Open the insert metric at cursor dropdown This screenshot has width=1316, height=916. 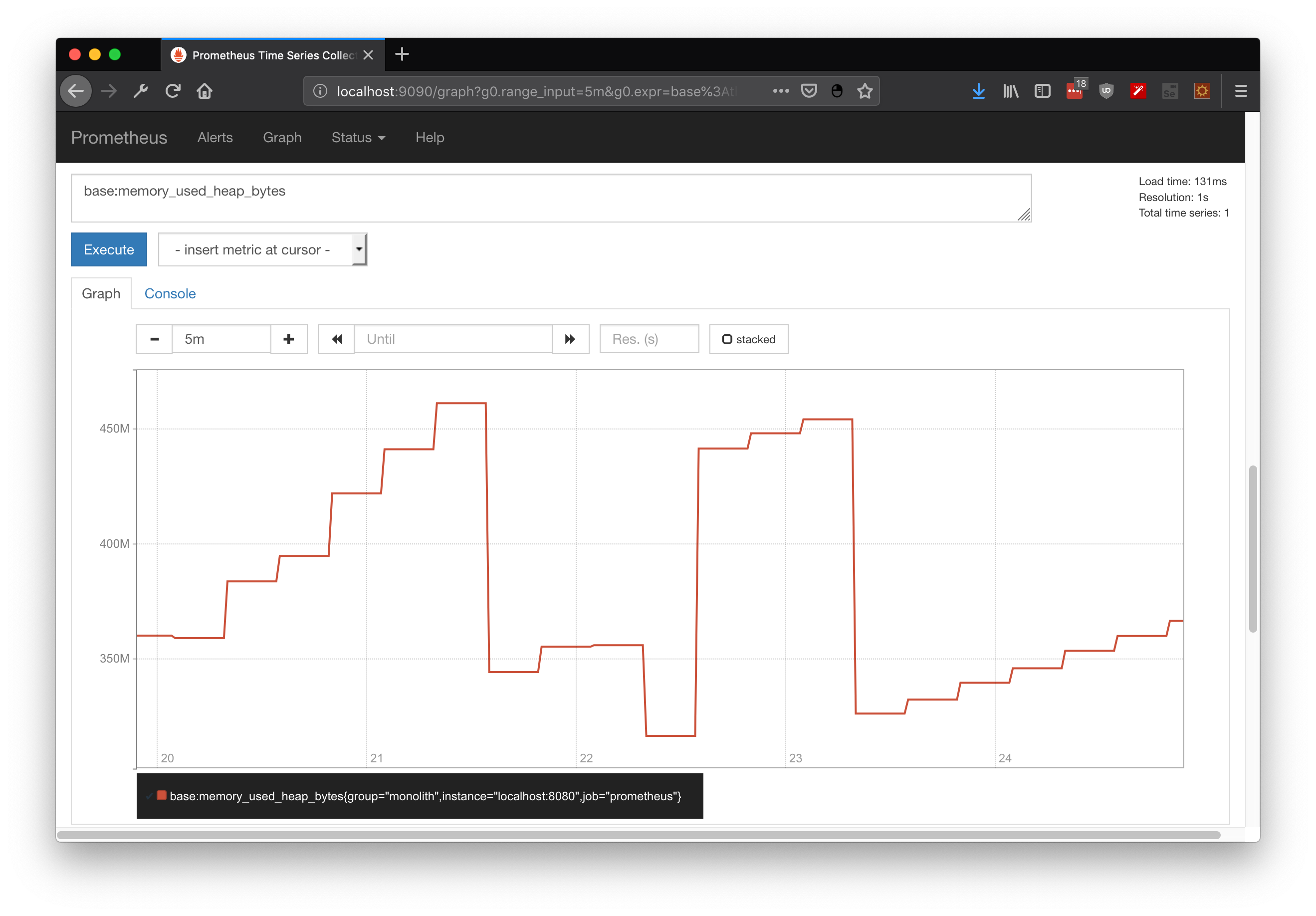point(262,249)
